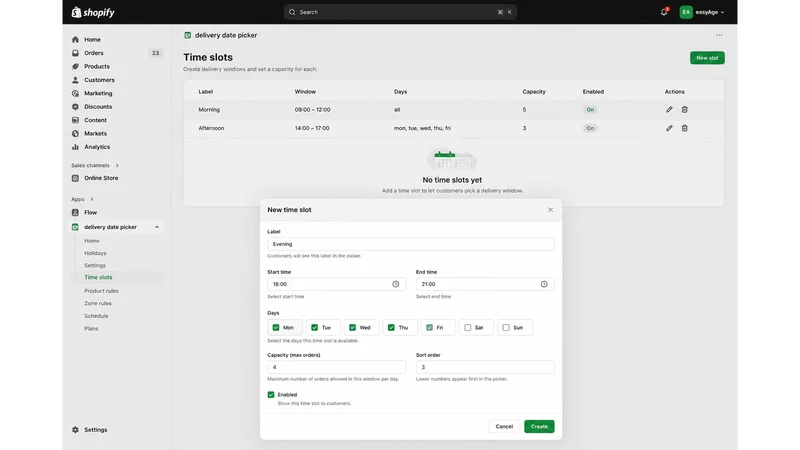Click the Start time clock icon
Screen dimensions: 800x450
(395, 284)
